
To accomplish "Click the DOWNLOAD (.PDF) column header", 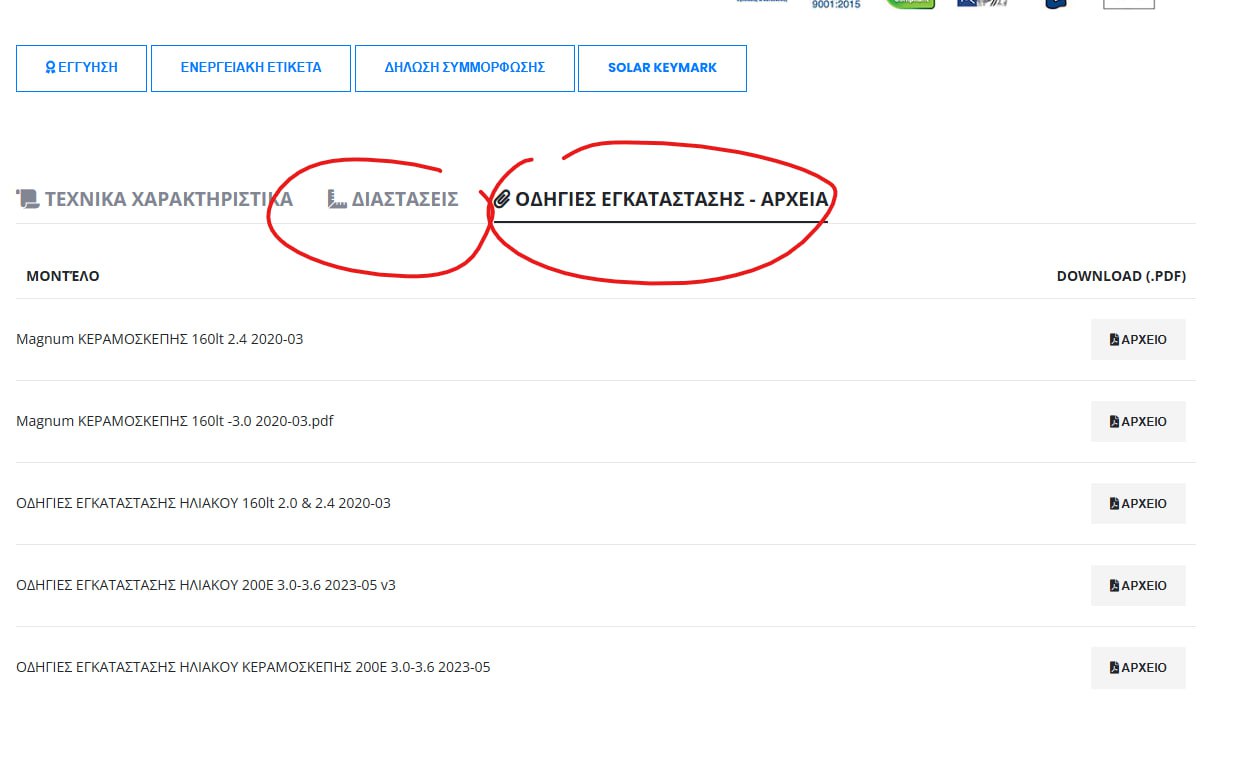I will (x=1121, y=276).
